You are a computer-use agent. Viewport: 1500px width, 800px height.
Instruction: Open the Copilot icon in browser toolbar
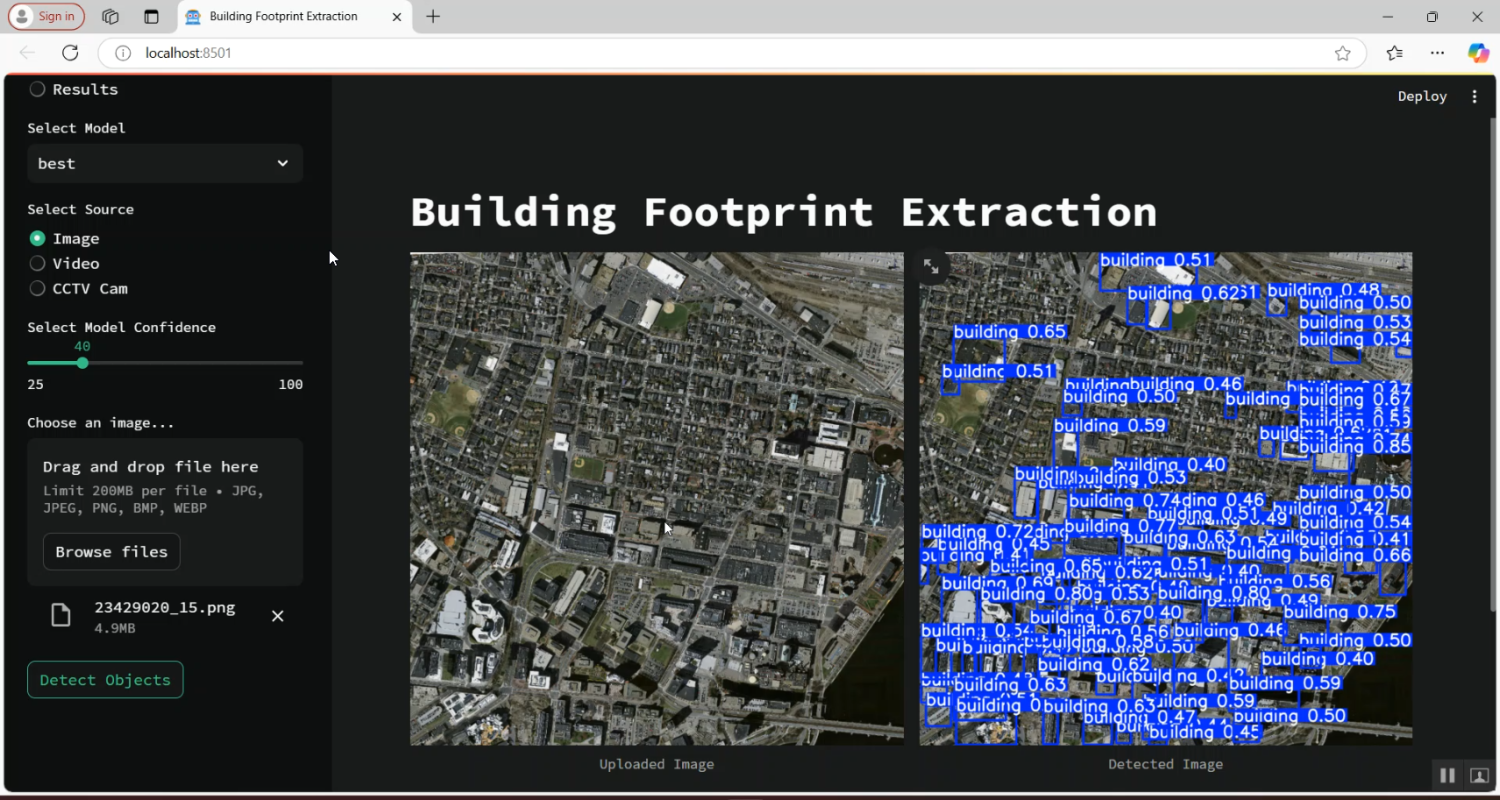tap(1478, 53)
